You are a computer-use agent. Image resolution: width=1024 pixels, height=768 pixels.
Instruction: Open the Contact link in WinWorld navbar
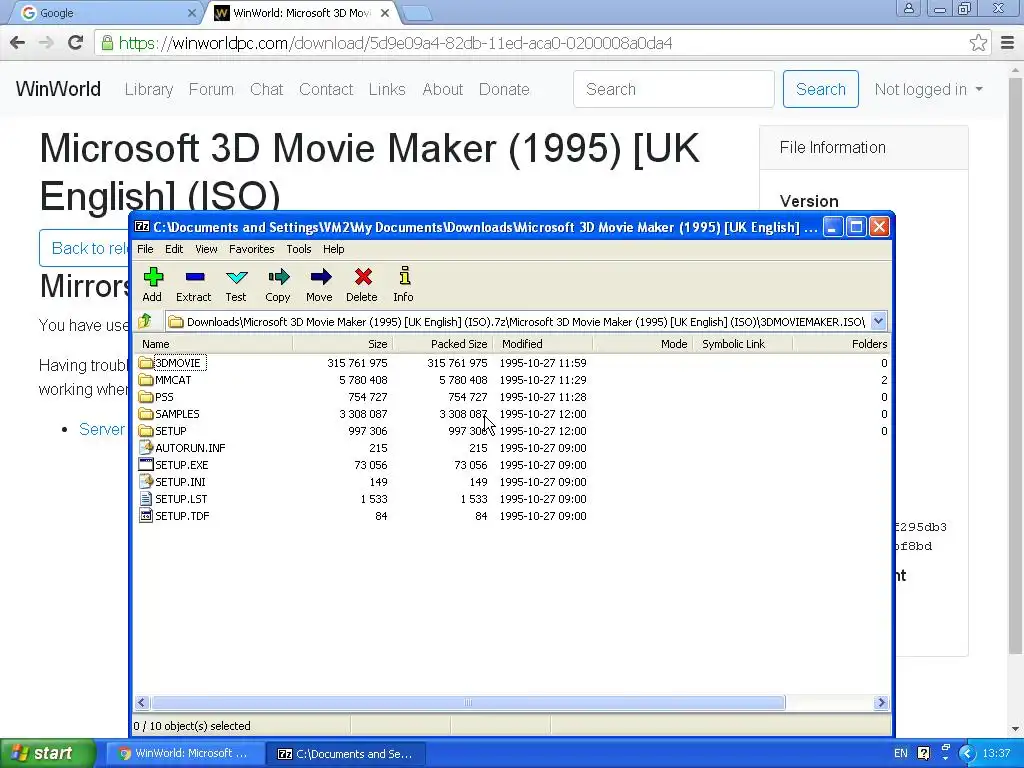click(326, 89)
